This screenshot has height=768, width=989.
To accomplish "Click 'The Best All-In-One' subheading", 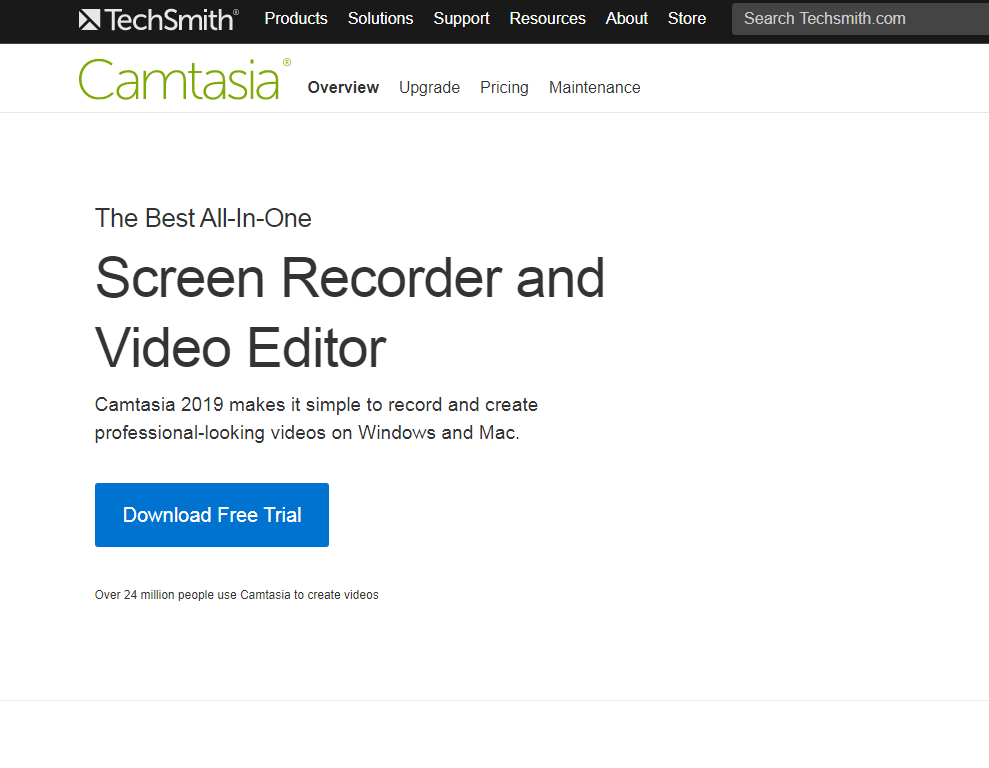I will [x=203, y=218].
